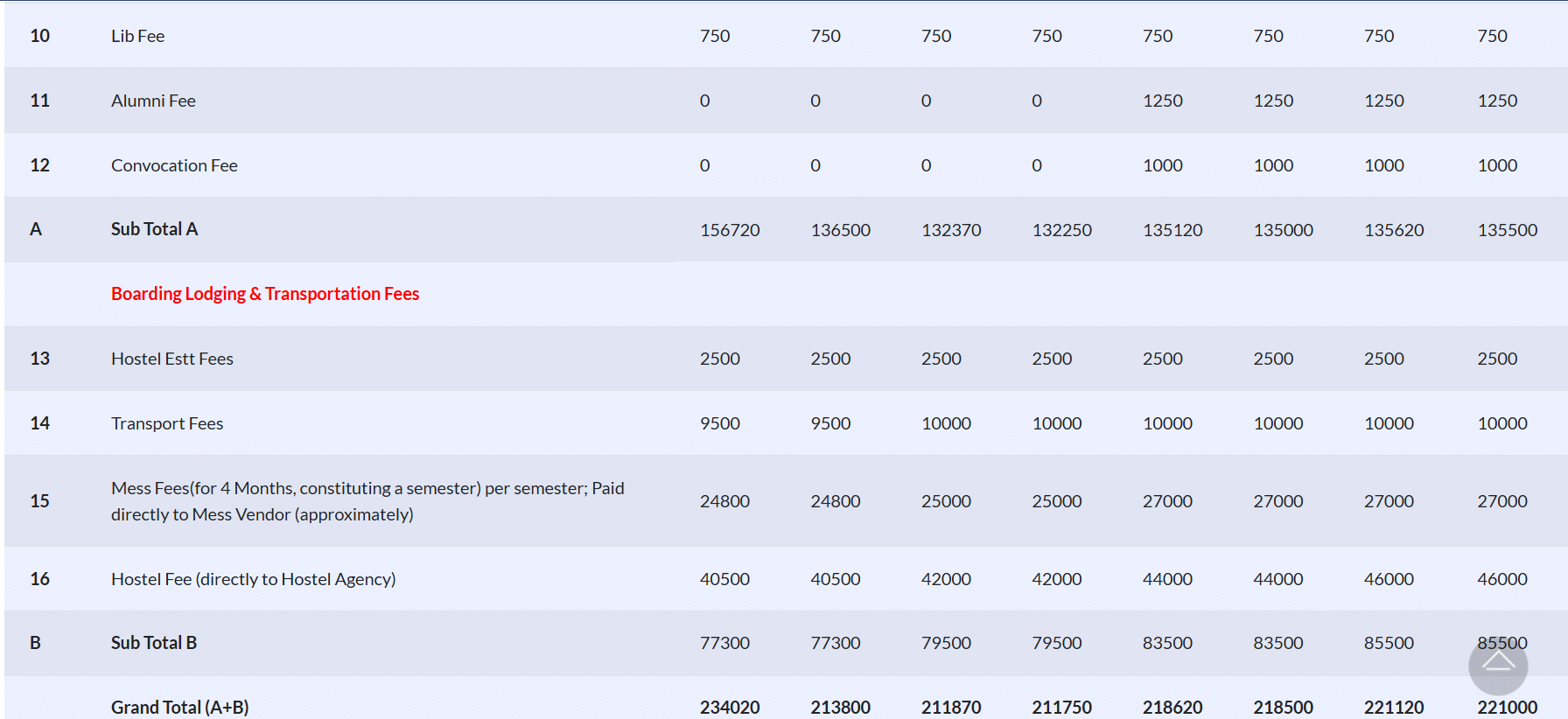The image size is (1568, 719).
Task: Select the Hostel Estt Fees label
Action: 172,359
